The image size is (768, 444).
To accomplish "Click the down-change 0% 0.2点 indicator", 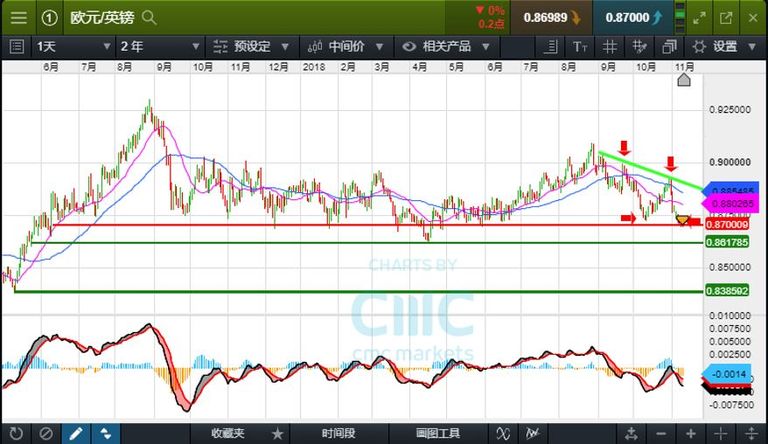I will coord(490,18).
